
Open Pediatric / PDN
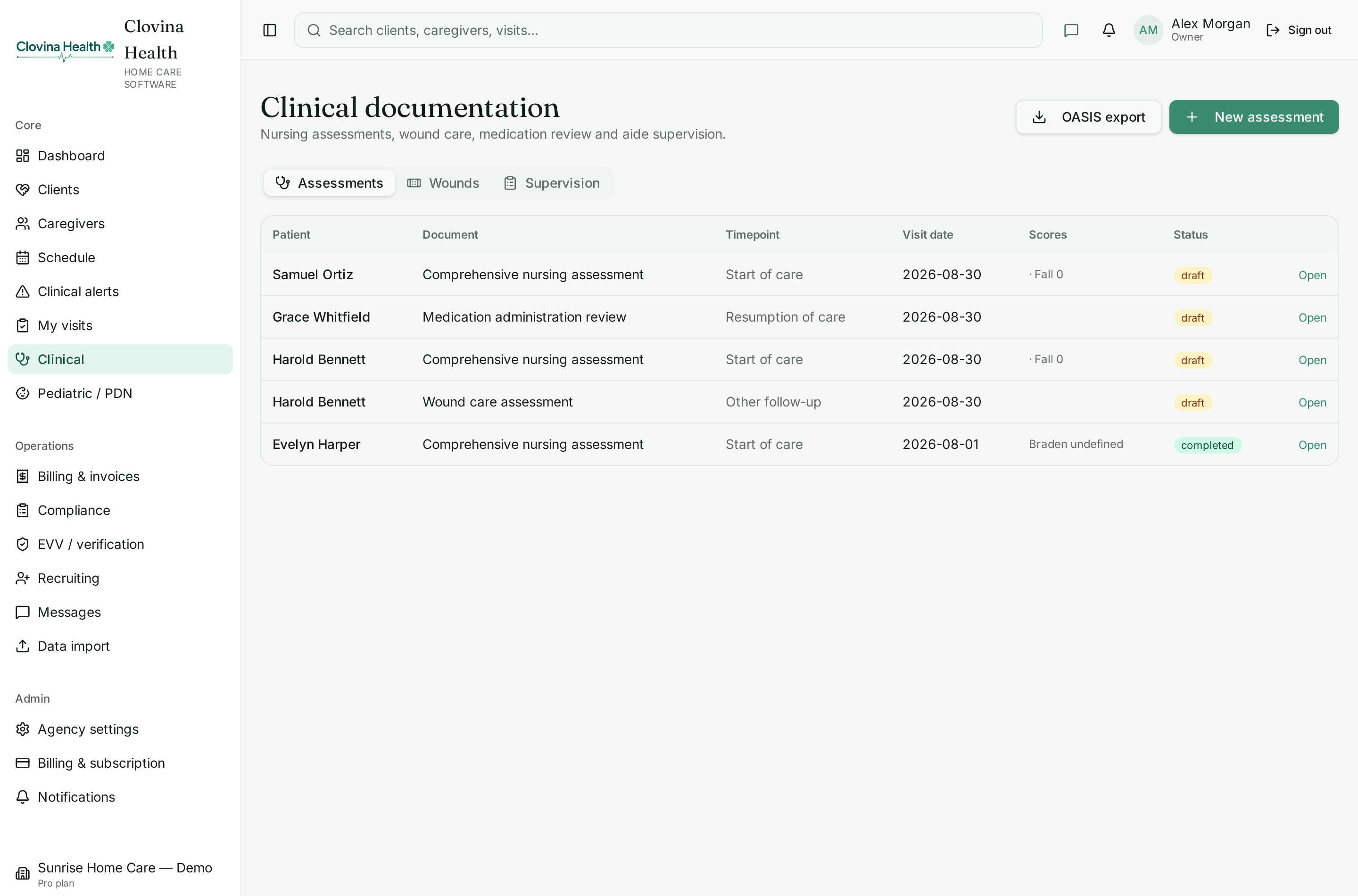click(120, 393)
